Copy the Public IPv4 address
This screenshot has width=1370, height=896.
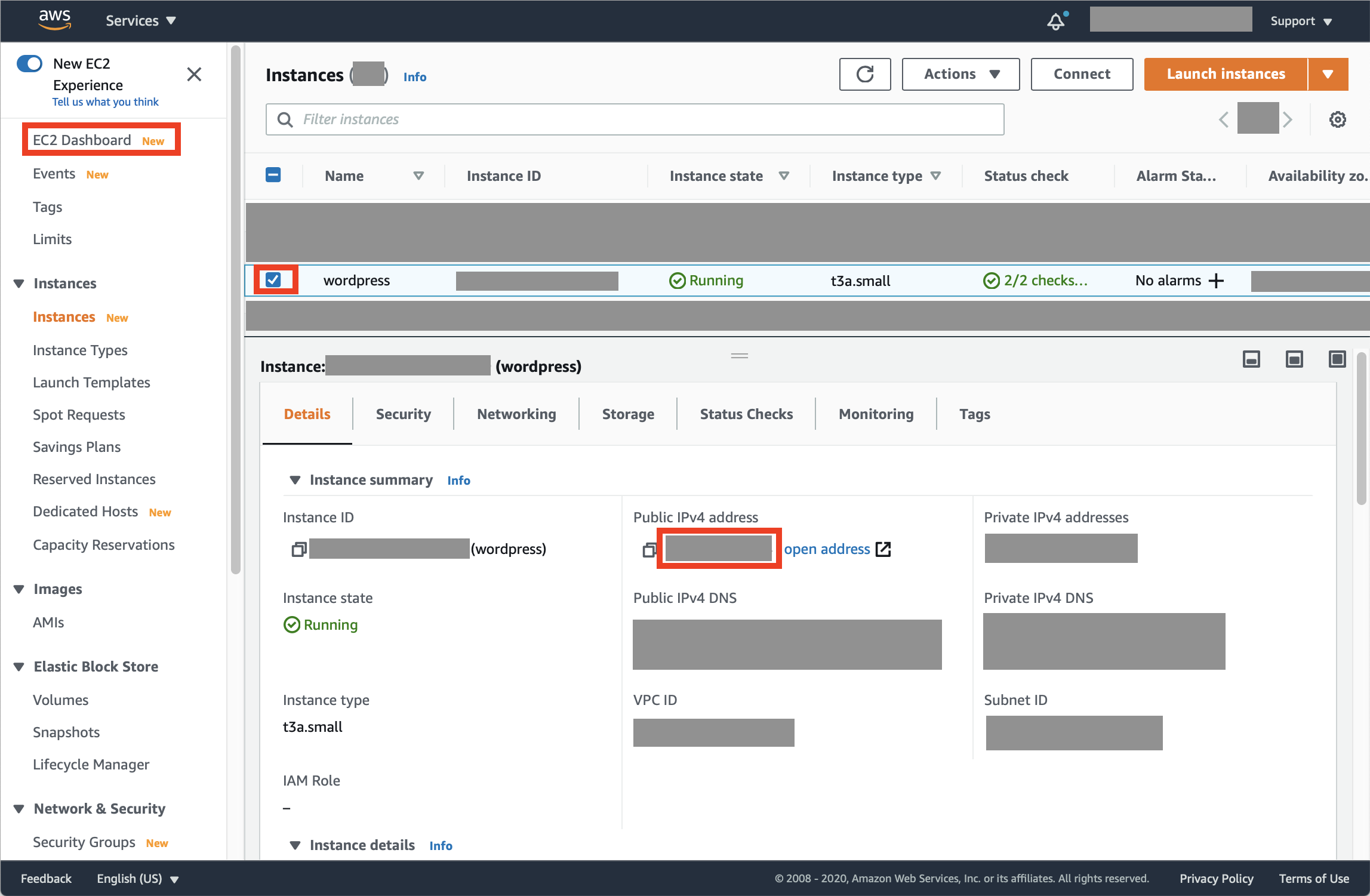pos(649,549)
